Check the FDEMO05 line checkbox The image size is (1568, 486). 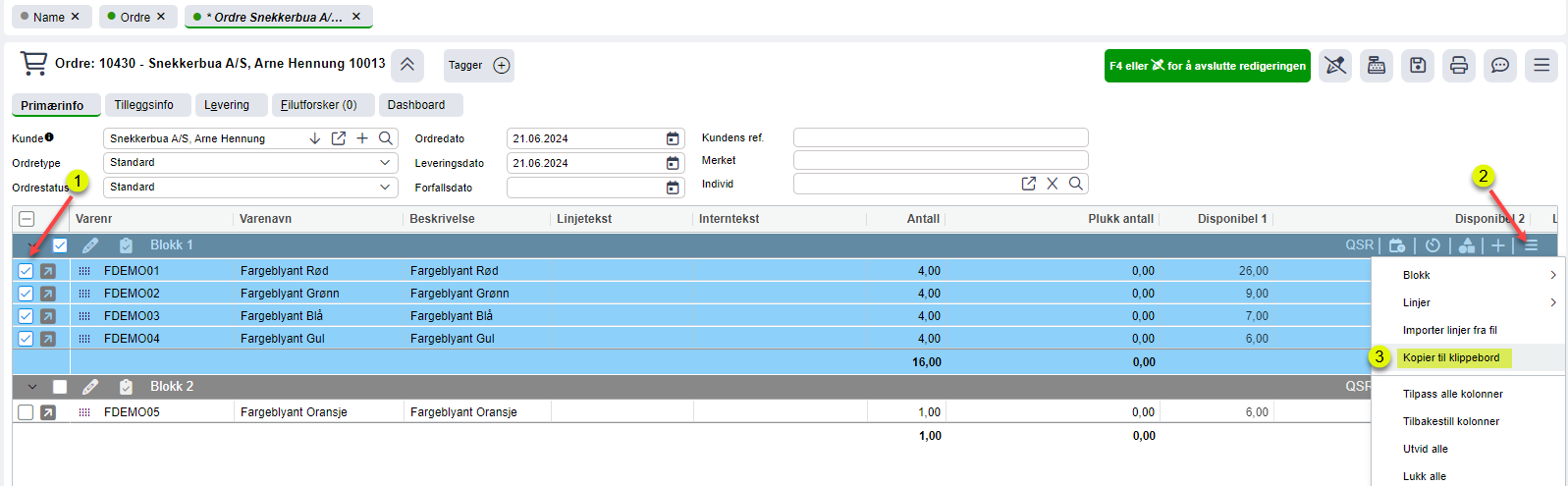pyautogui.click(x=26, y=412)
